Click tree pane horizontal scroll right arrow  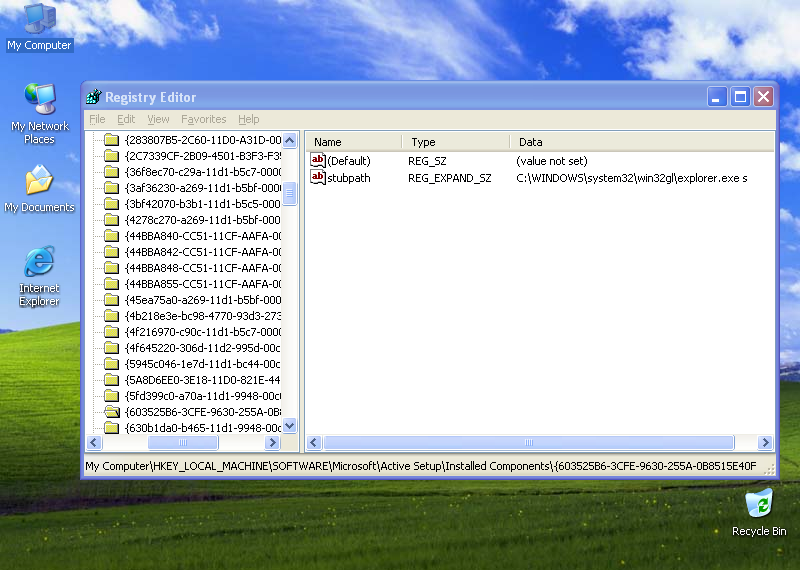point(272,442)
